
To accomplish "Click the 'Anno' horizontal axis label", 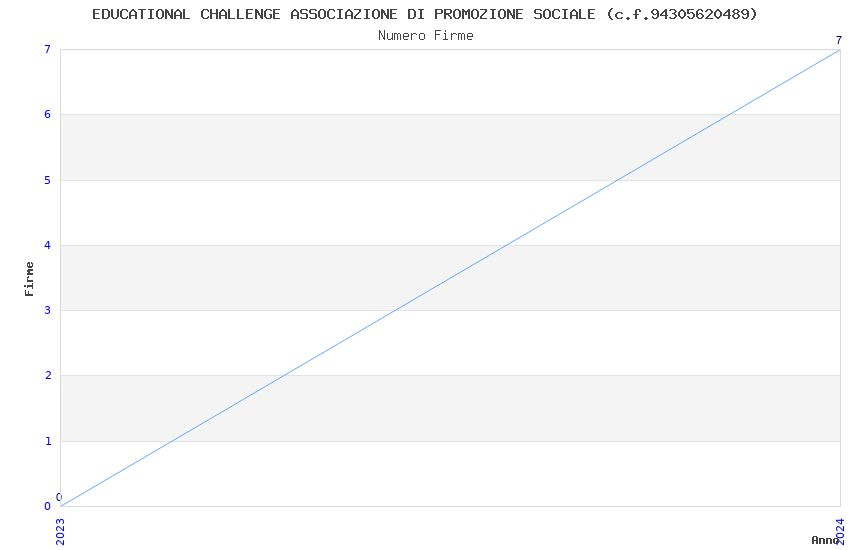I will (825, 540).
